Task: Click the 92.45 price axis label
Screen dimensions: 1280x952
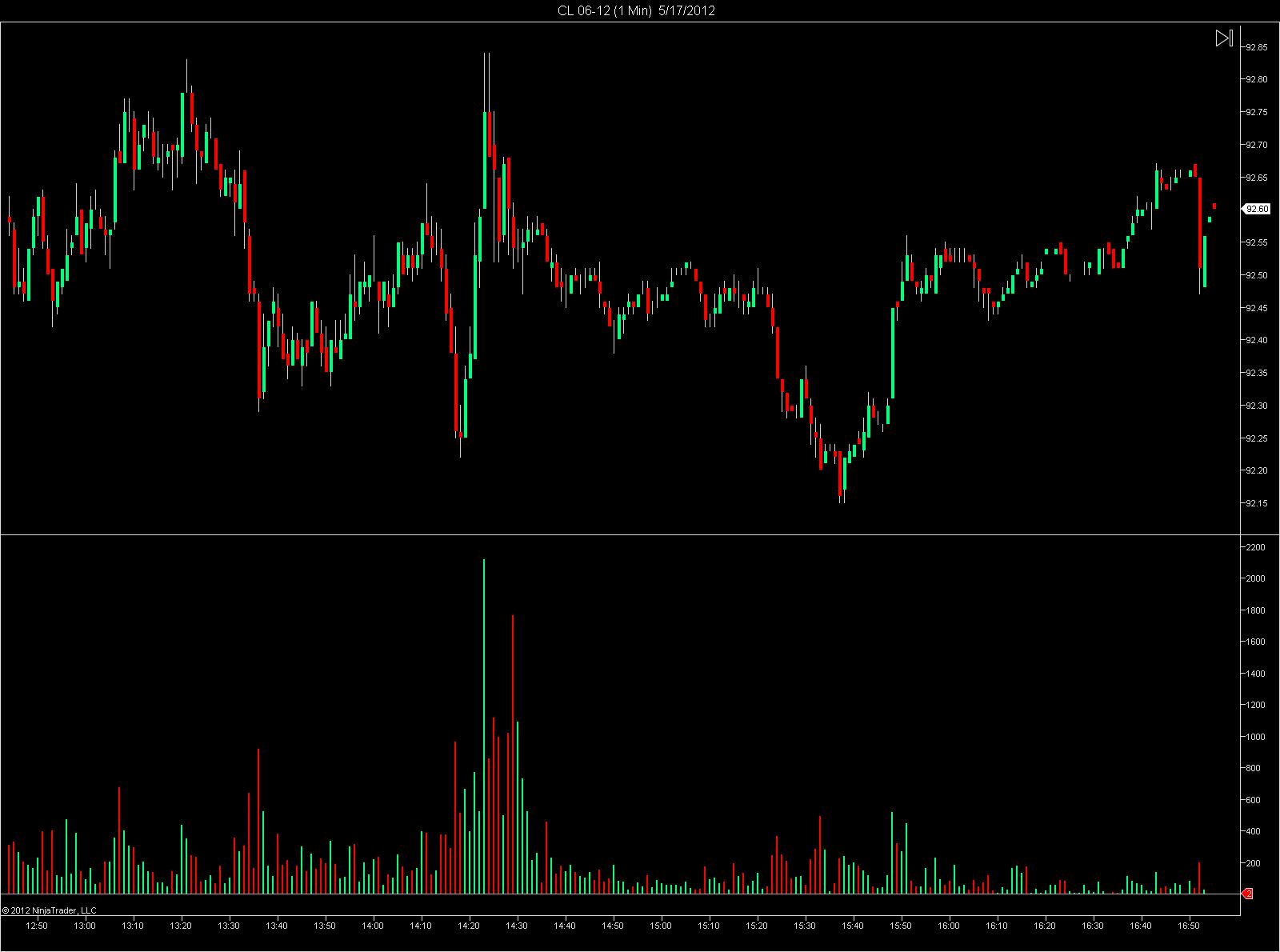Action: pos(1256,308)
